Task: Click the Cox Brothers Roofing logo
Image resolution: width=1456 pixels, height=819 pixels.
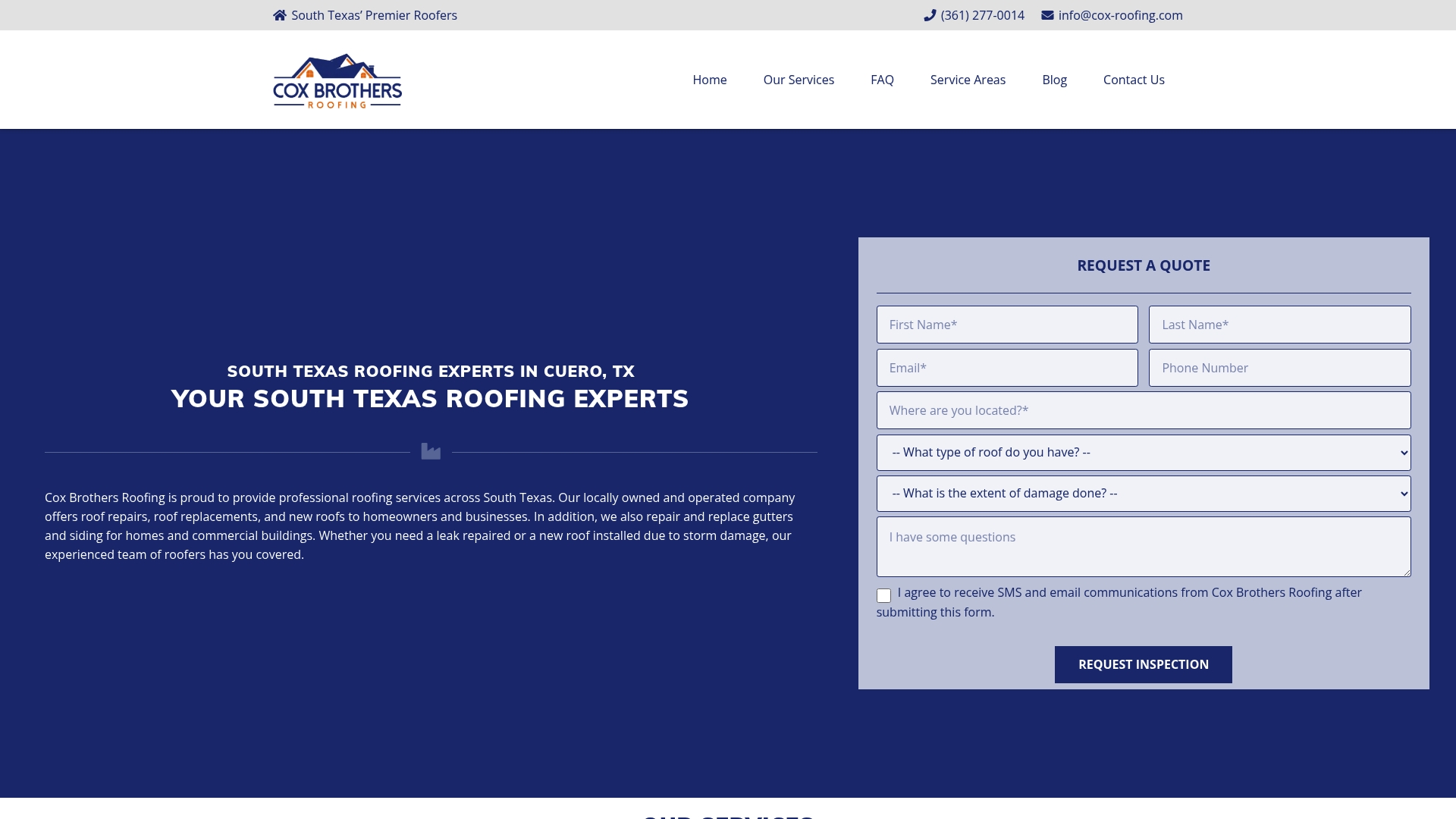Action: tap(337, 80)
